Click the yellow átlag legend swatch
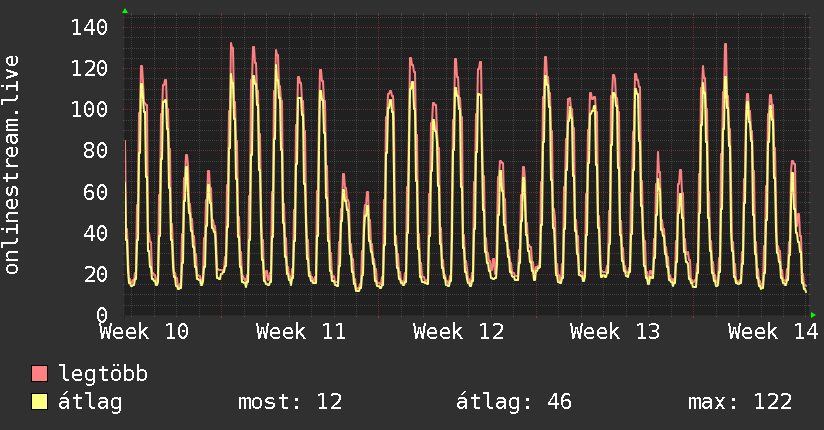The image size is (824, 430). [x=39, y=401]
